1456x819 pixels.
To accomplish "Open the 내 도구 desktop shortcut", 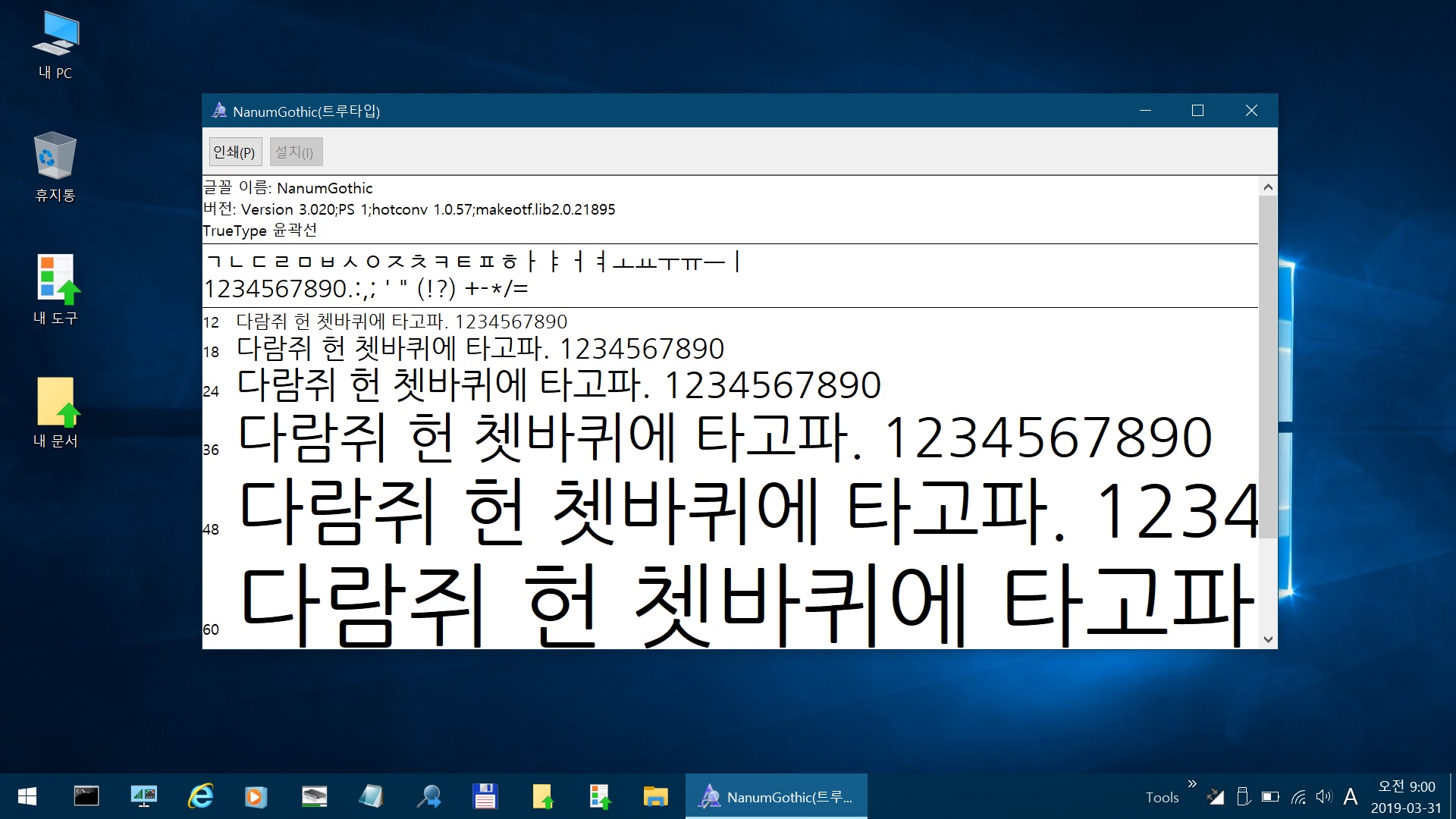I will 55,290.
